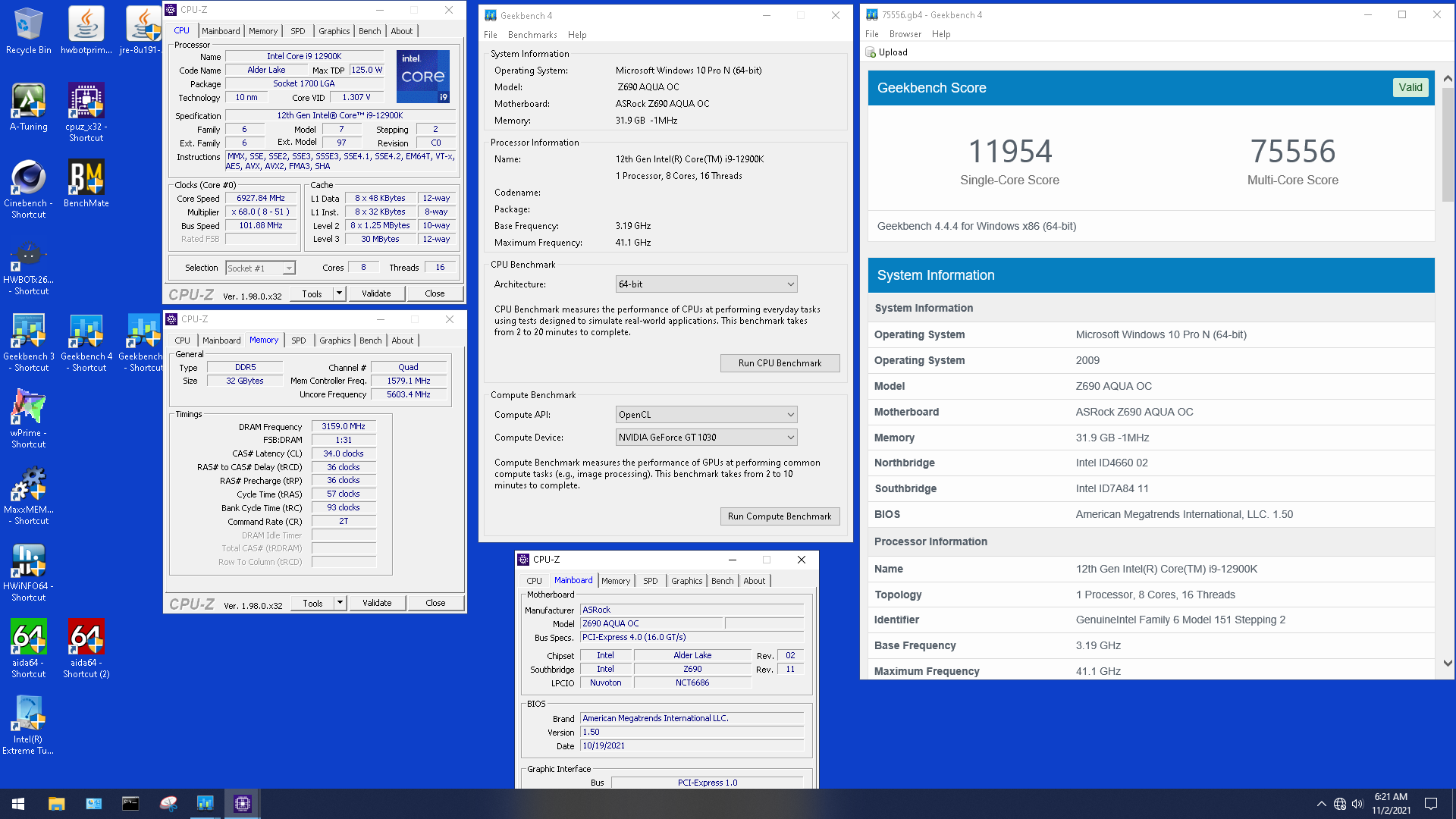Click scrollbar thumb in Geekbench results
Viewport: 1456px width, 819px height.
tap(1448, 144)
